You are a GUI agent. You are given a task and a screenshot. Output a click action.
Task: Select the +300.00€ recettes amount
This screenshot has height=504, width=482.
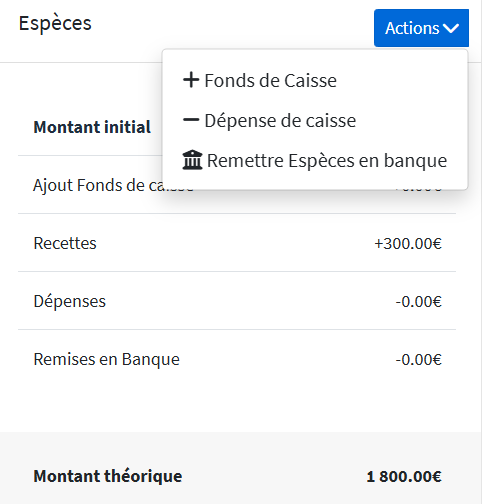point(408,243)
